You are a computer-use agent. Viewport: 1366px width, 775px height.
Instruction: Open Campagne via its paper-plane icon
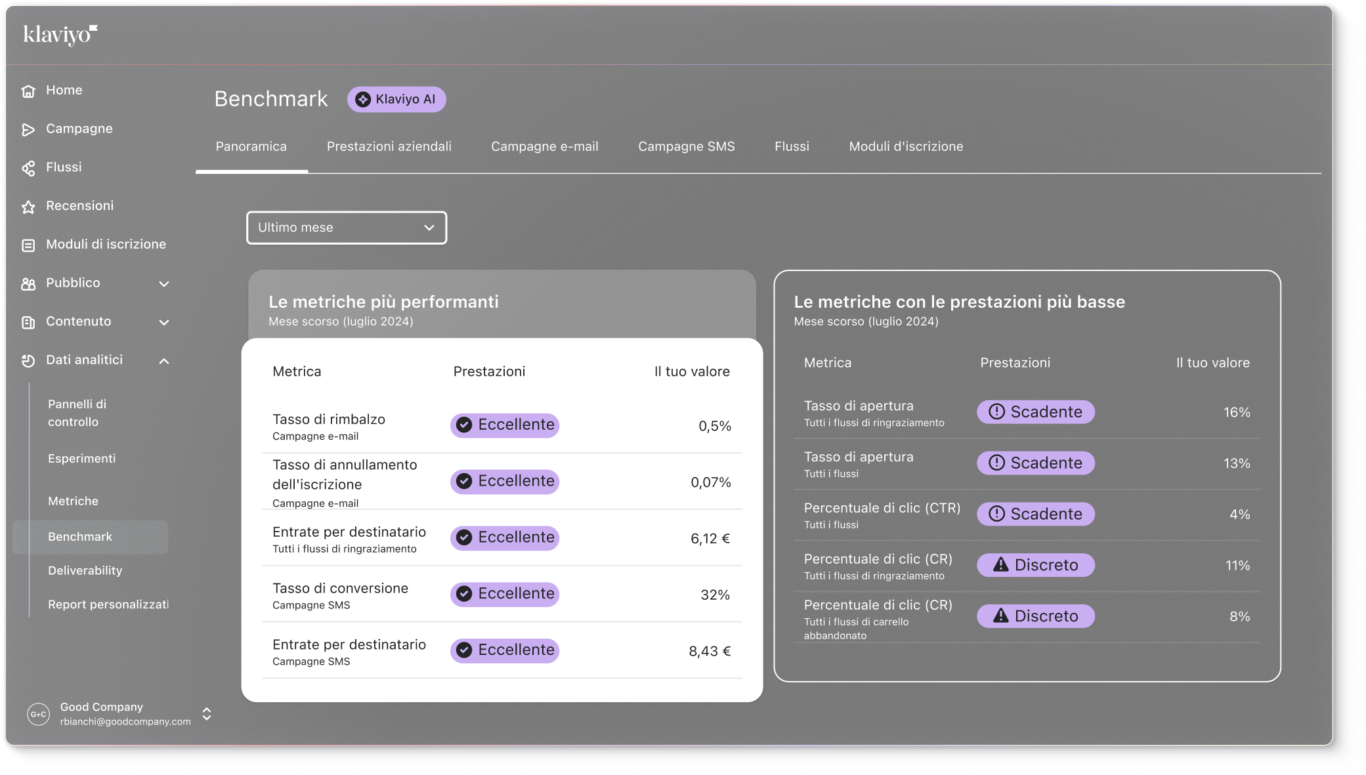[28, 129]
